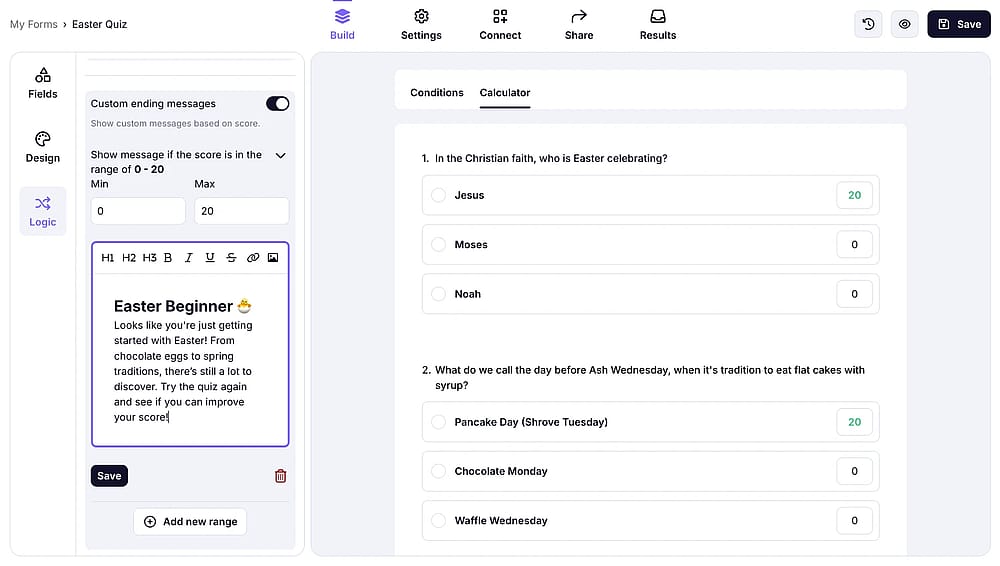Edit the score value for Noah
Screen dimensions: 1000x566
854,294
